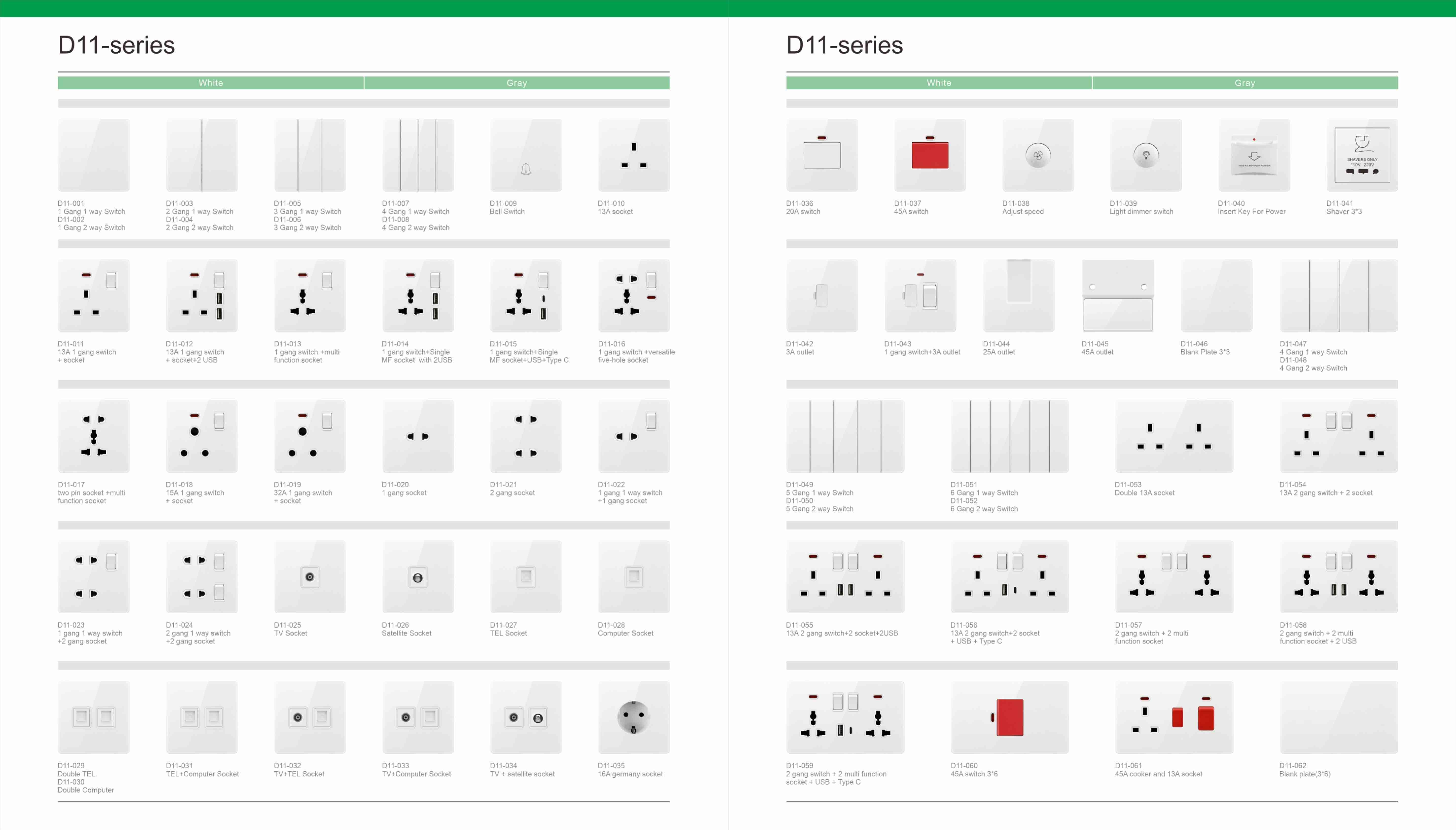Image resolution: width=1456 pixels, height=830 pixels.
Task: Select the D11-020 1 gang socket image
Action: pos(418,436)
